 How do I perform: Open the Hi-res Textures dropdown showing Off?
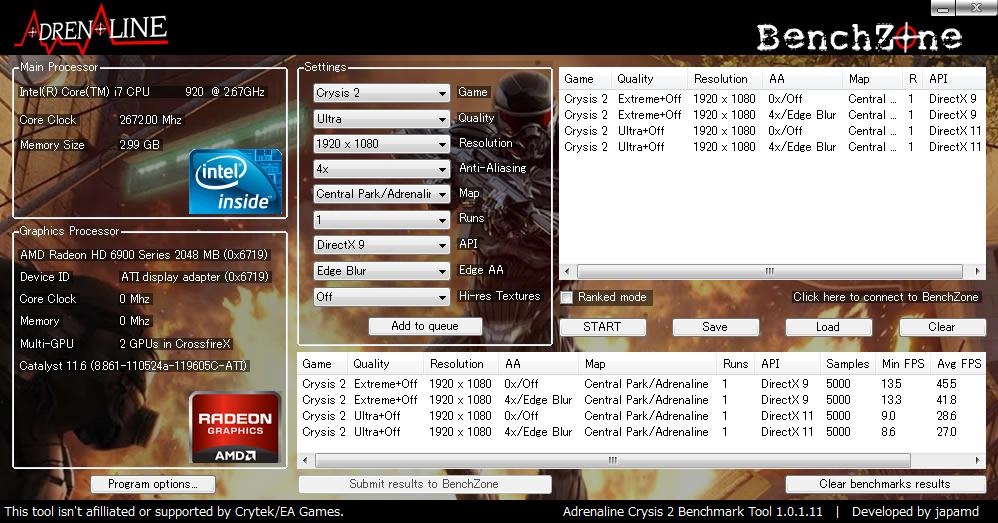[381, 296]
